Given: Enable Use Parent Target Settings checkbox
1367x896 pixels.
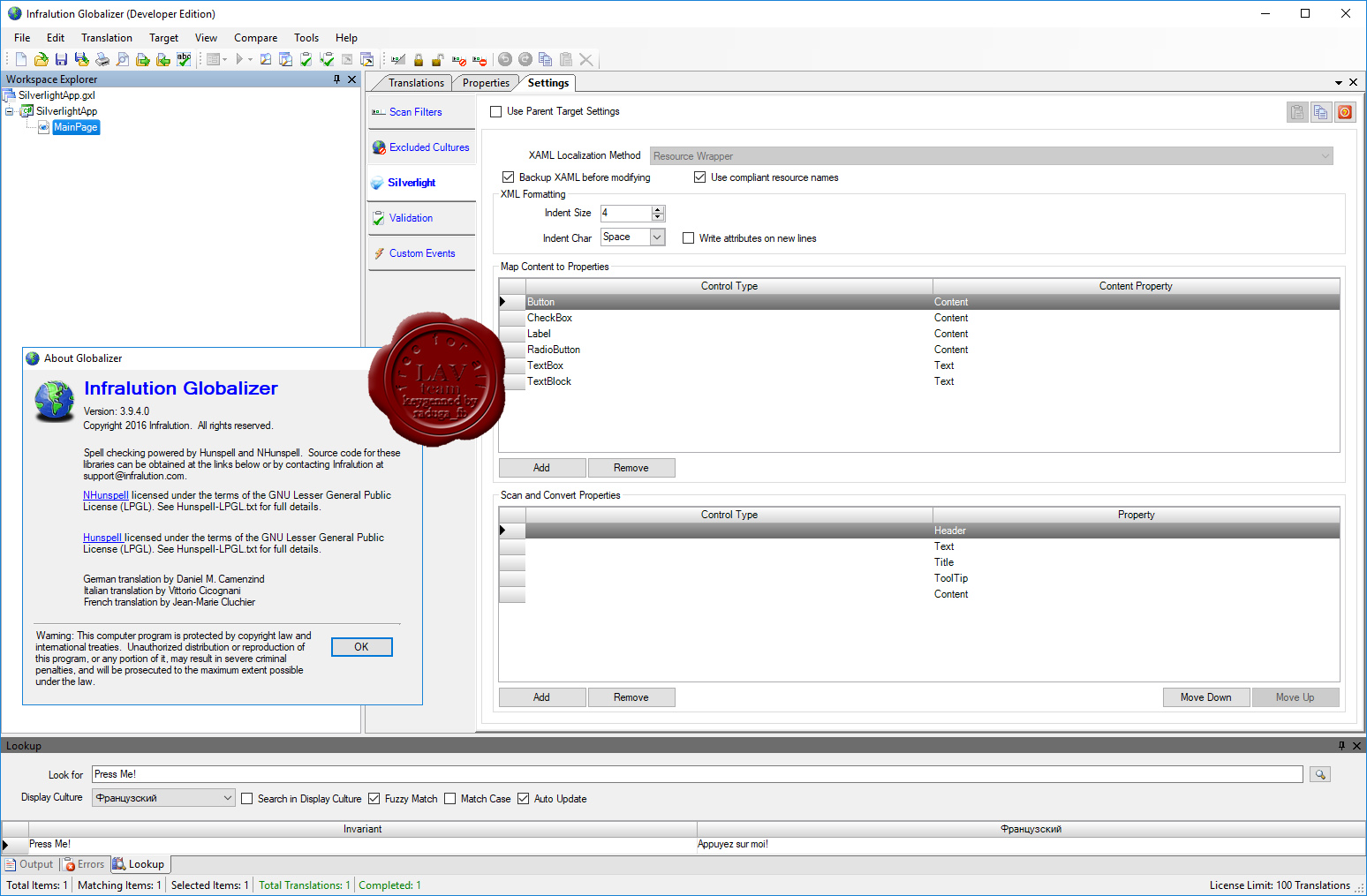Looking at the screenshot, I should pos(496,112).
